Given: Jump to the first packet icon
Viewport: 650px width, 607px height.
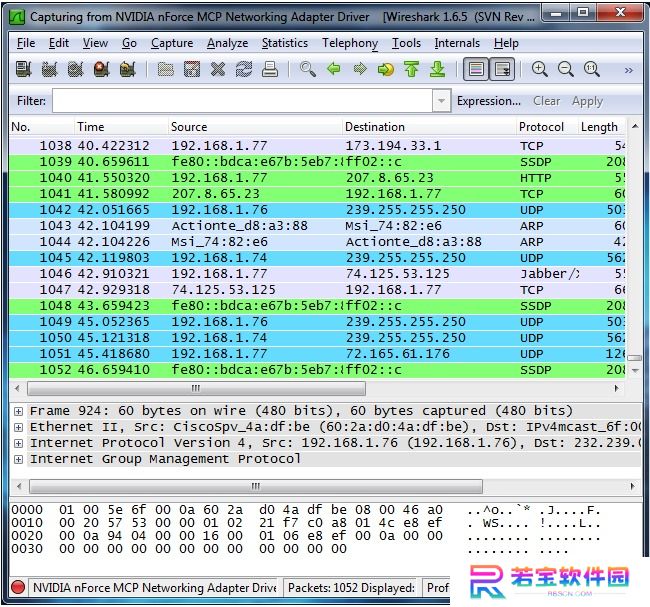Looking at the screenshot, I should pyautogui.click(x=412, y=69).
